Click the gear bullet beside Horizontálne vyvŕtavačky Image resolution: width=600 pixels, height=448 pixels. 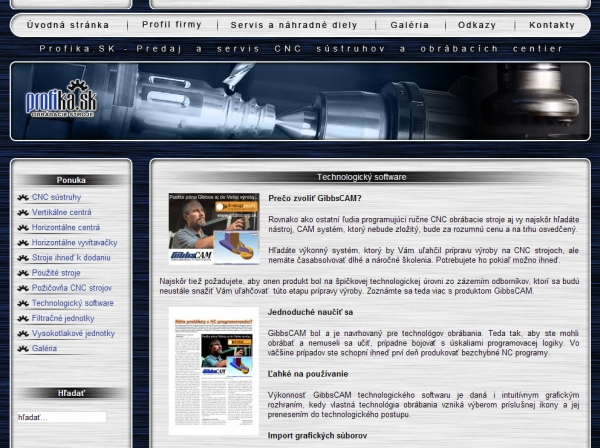(x=23, y=243)
